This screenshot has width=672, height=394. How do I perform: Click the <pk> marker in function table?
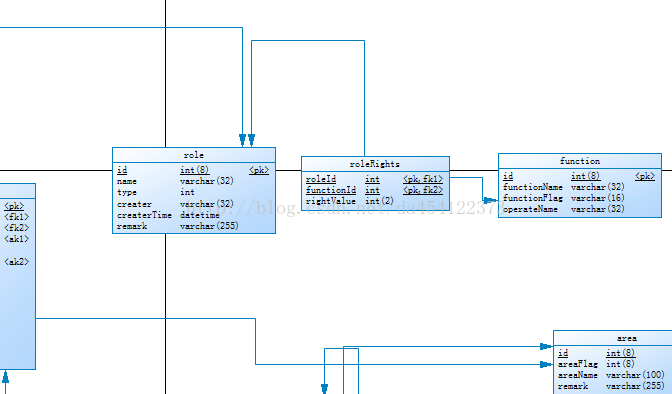pyautogui.click(x=645, y=176)
